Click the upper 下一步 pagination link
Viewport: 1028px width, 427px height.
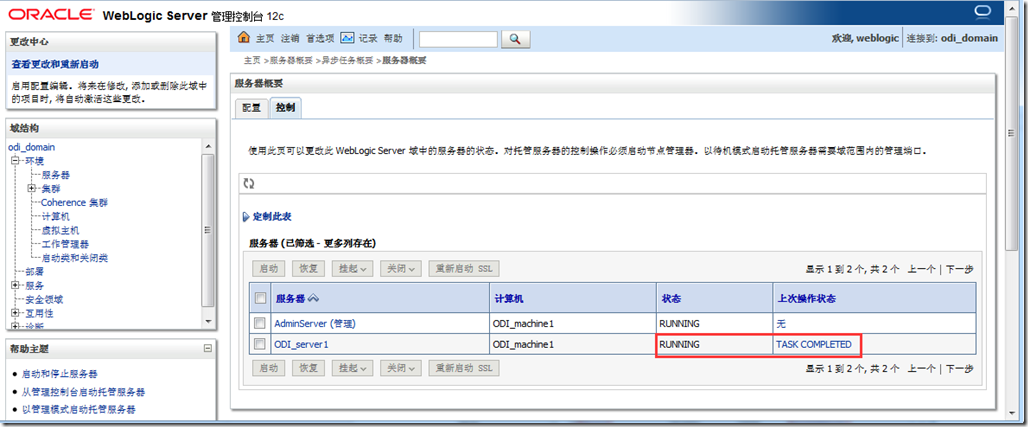(960, 269)
